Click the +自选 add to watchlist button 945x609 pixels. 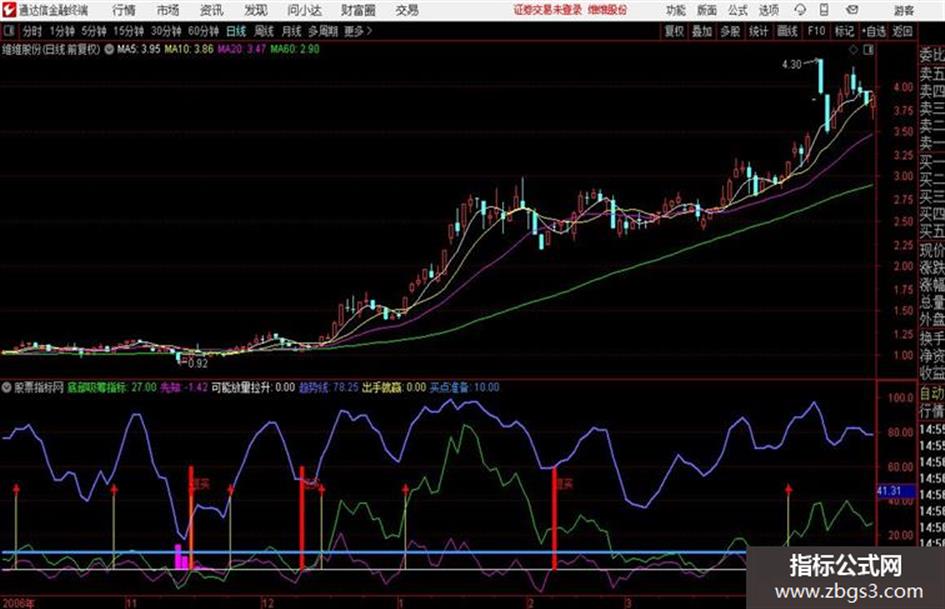point(873,31)
